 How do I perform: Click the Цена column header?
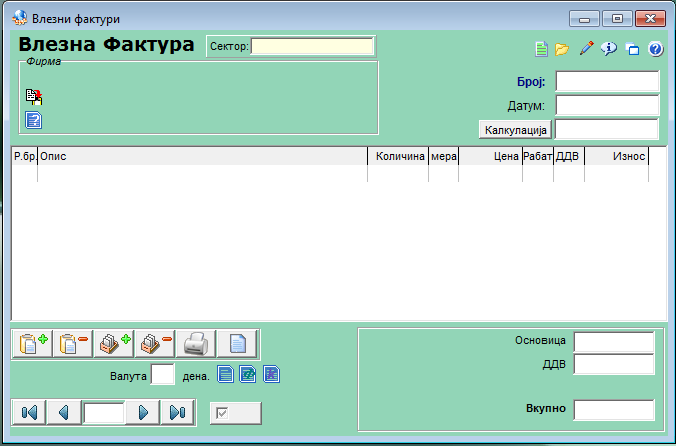(491, 156)
